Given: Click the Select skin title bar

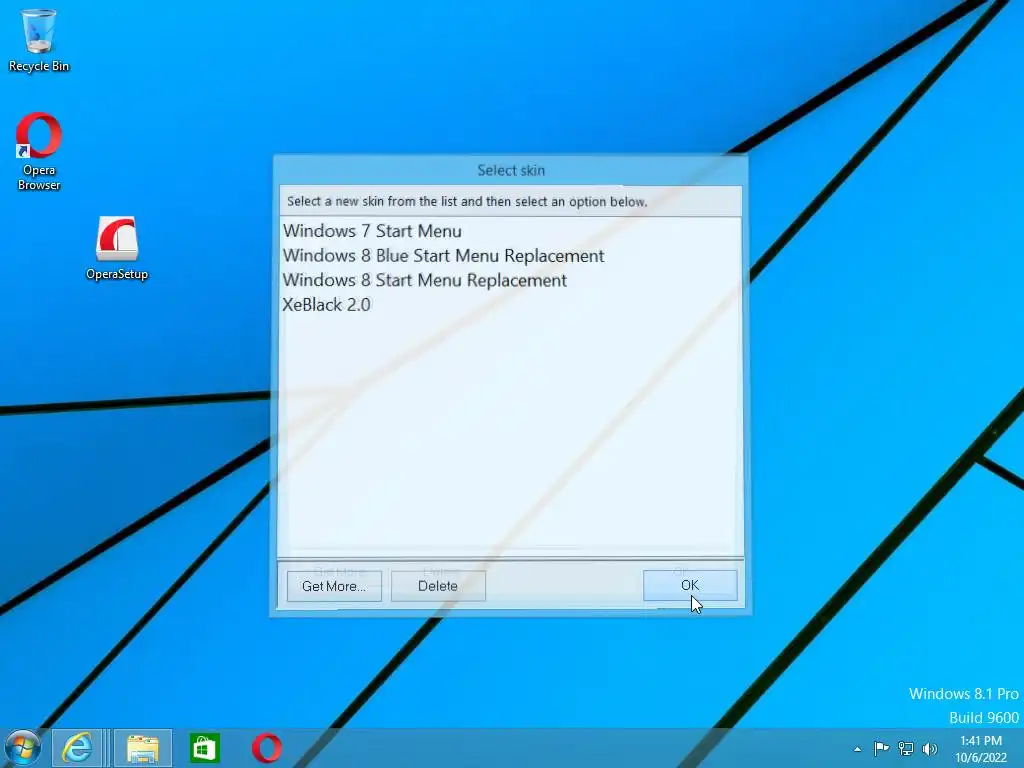Looking at the screenshot, I should coord(511,170).
